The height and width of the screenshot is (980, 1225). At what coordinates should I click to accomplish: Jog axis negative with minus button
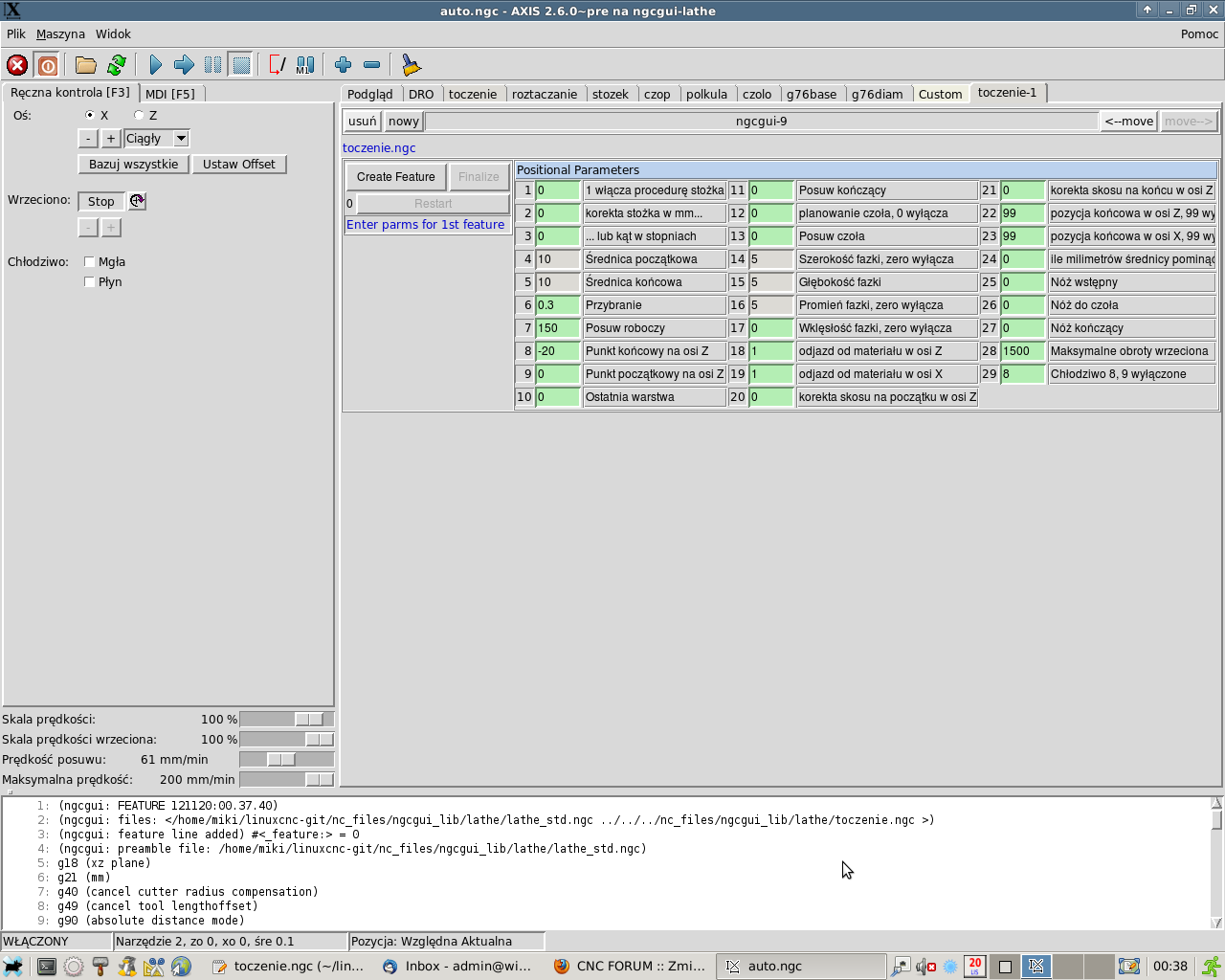click(x=88, y=139)
